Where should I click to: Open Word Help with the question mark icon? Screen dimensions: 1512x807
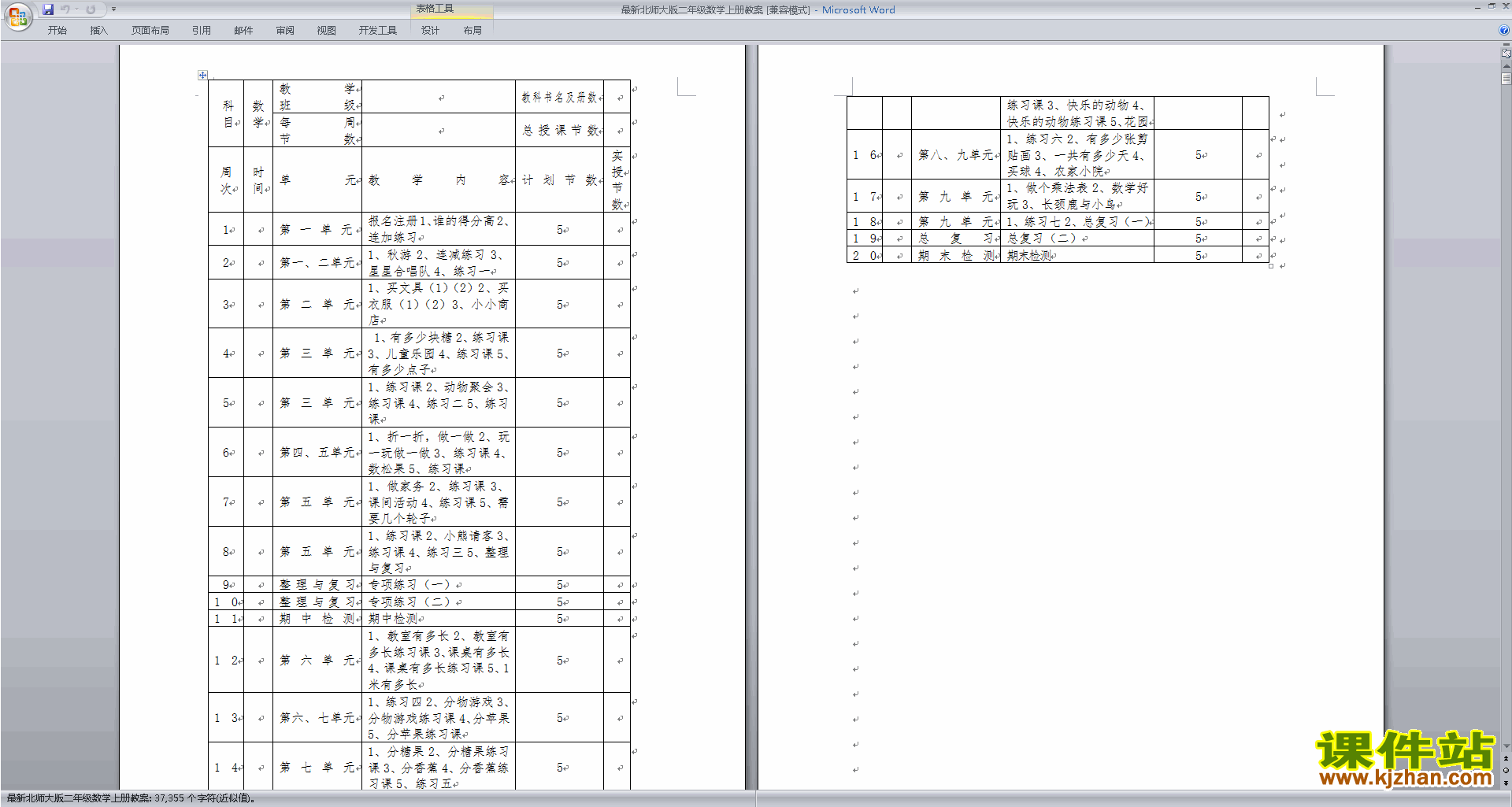point(1504,30)
